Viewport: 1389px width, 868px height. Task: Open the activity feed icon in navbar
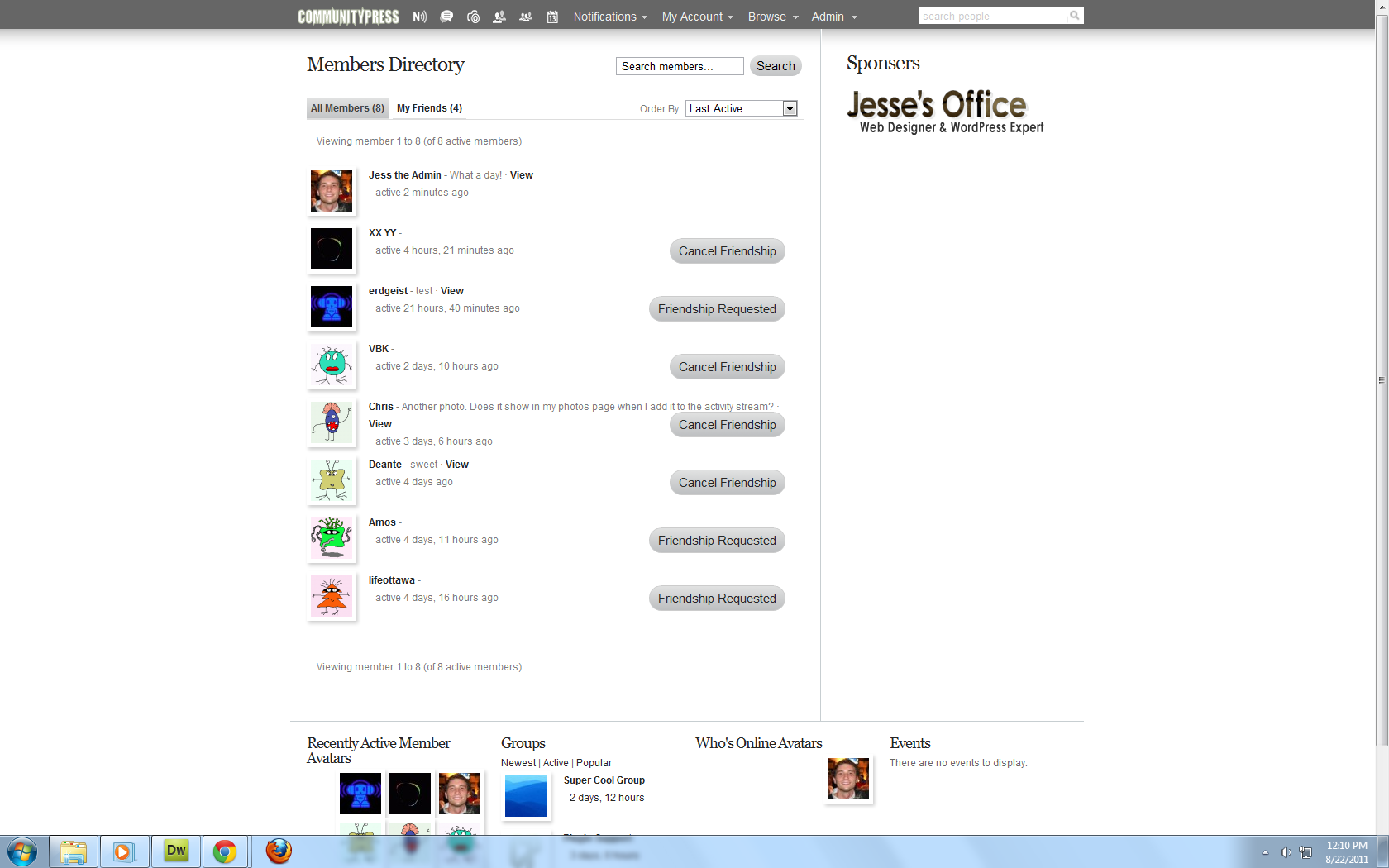[420, 17]
